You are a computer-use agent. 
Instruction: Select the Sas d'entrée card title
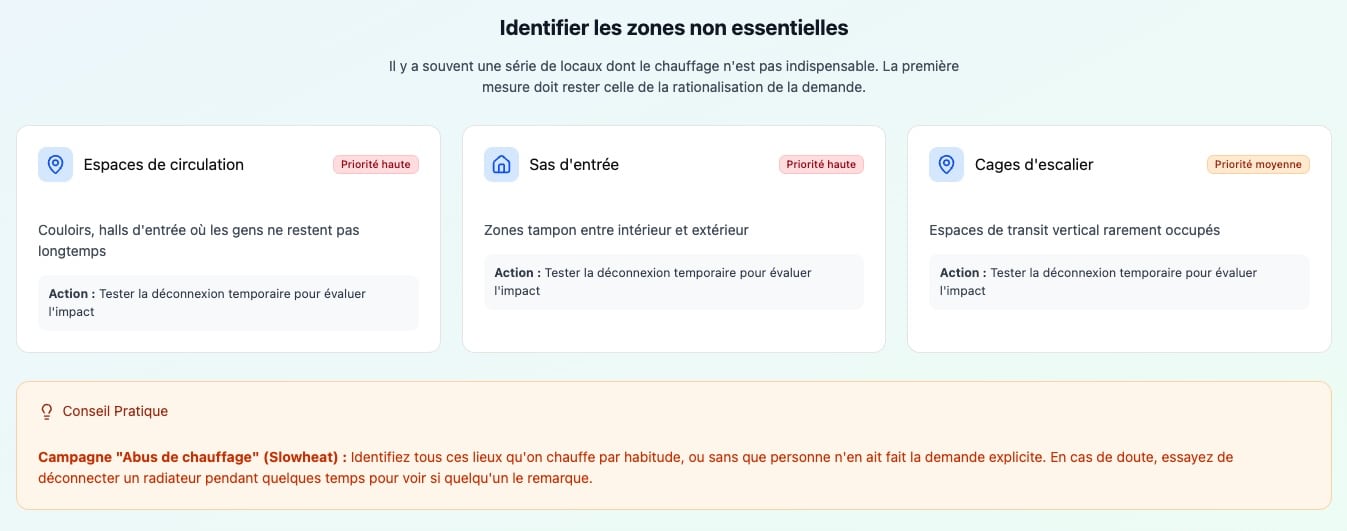pos(574,165)
